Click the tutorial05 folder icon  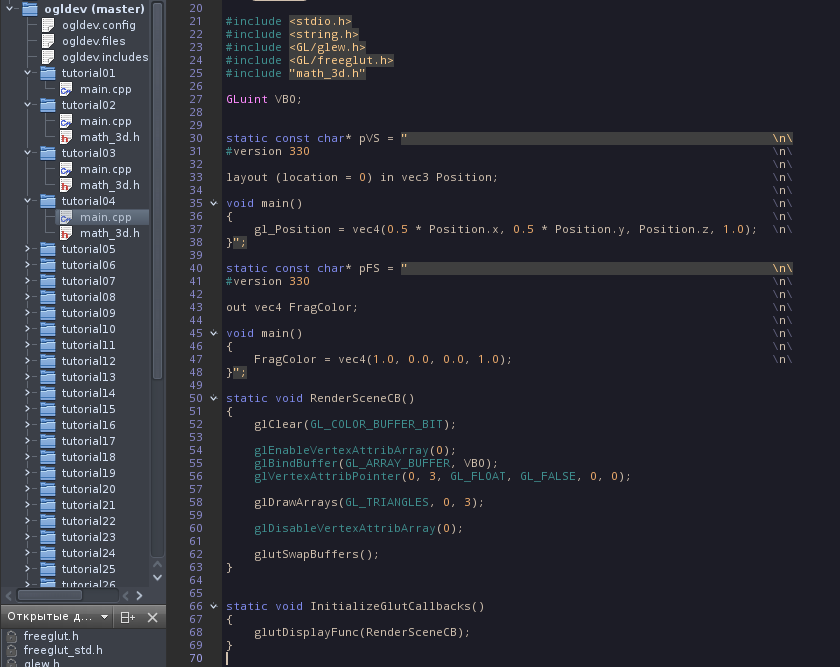point(48,249)
